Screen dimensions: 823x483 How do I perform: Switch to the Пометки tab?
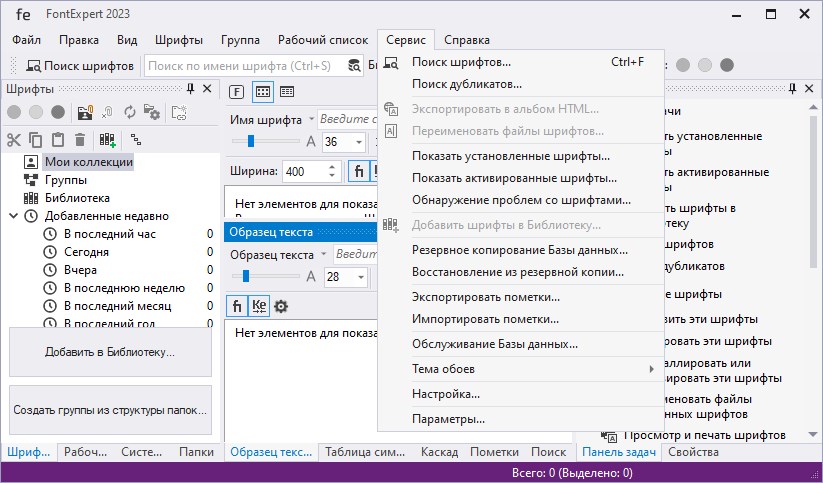[494, 452]
